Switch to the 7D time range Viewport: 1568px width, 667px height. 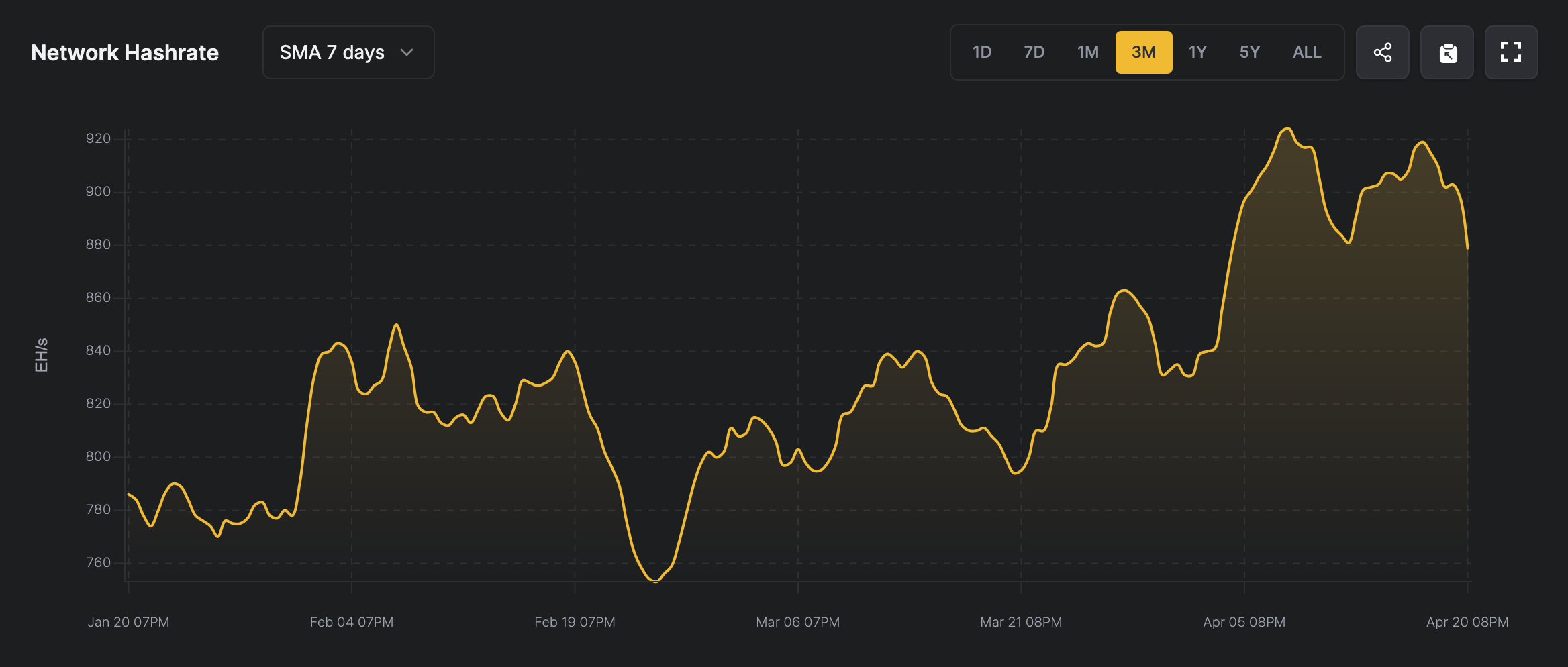1034,52
